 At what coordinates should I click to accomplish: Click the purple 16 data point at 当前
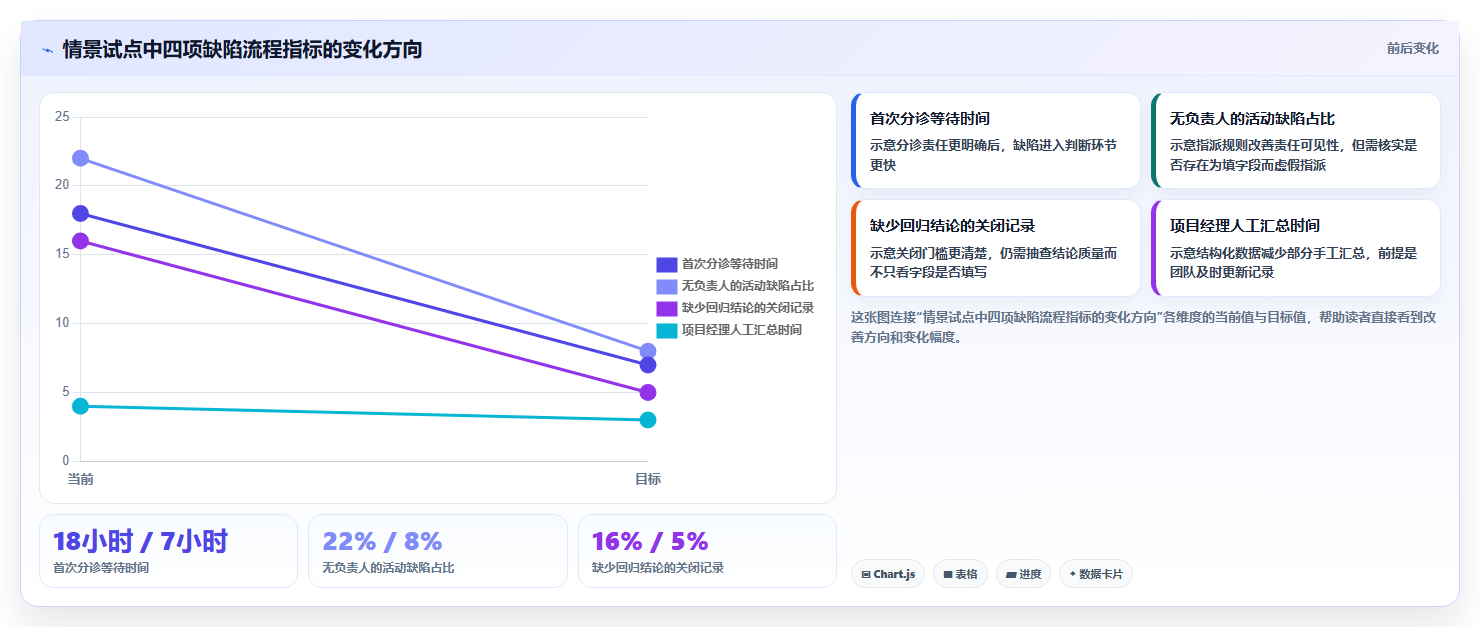[x=80, y=241]
